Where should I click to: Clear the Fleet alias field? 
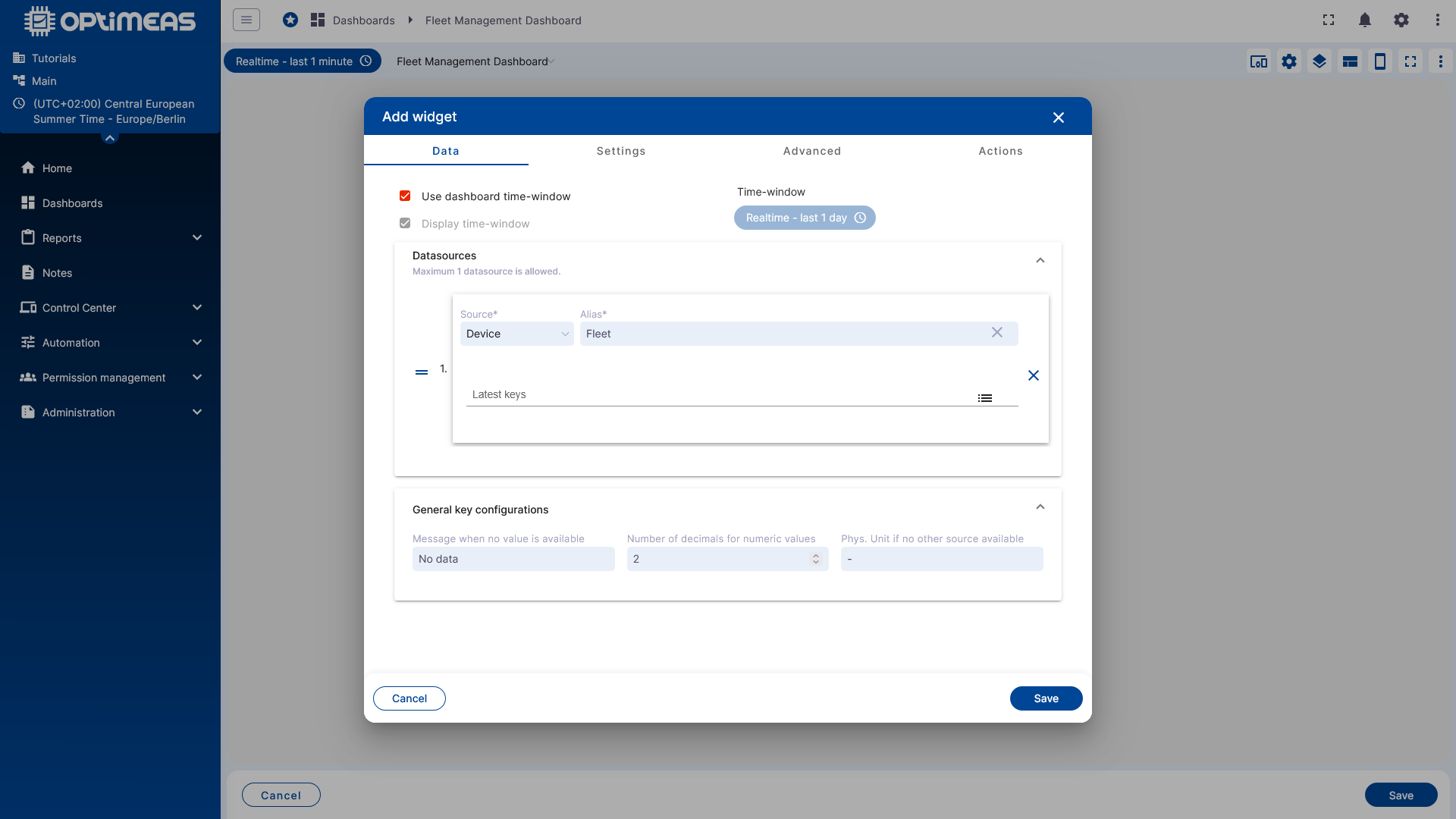click(997, 333)
